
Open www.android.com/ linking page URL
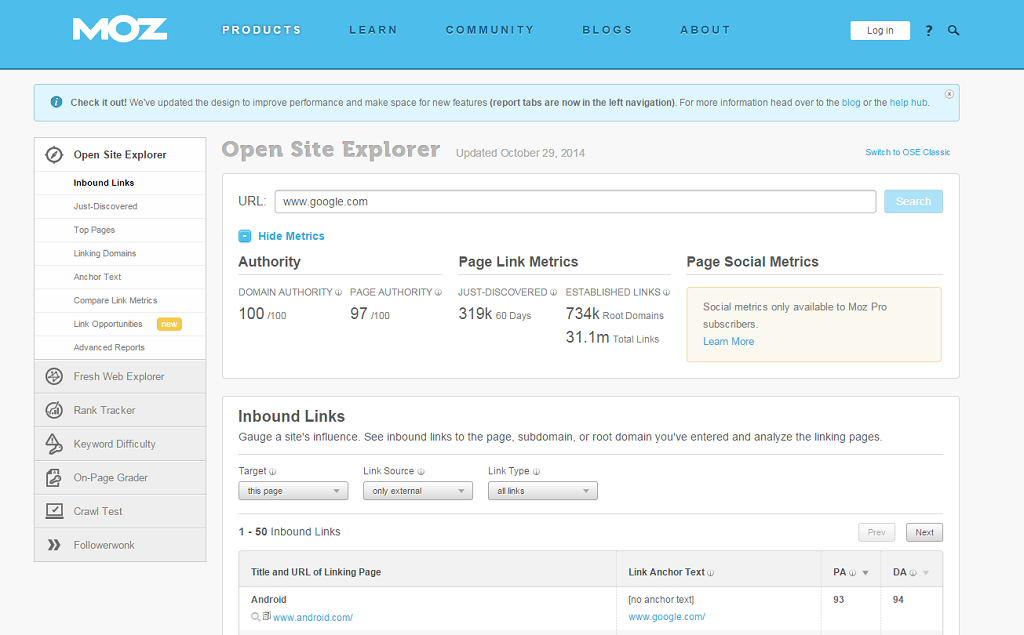(x=313, y=617)
